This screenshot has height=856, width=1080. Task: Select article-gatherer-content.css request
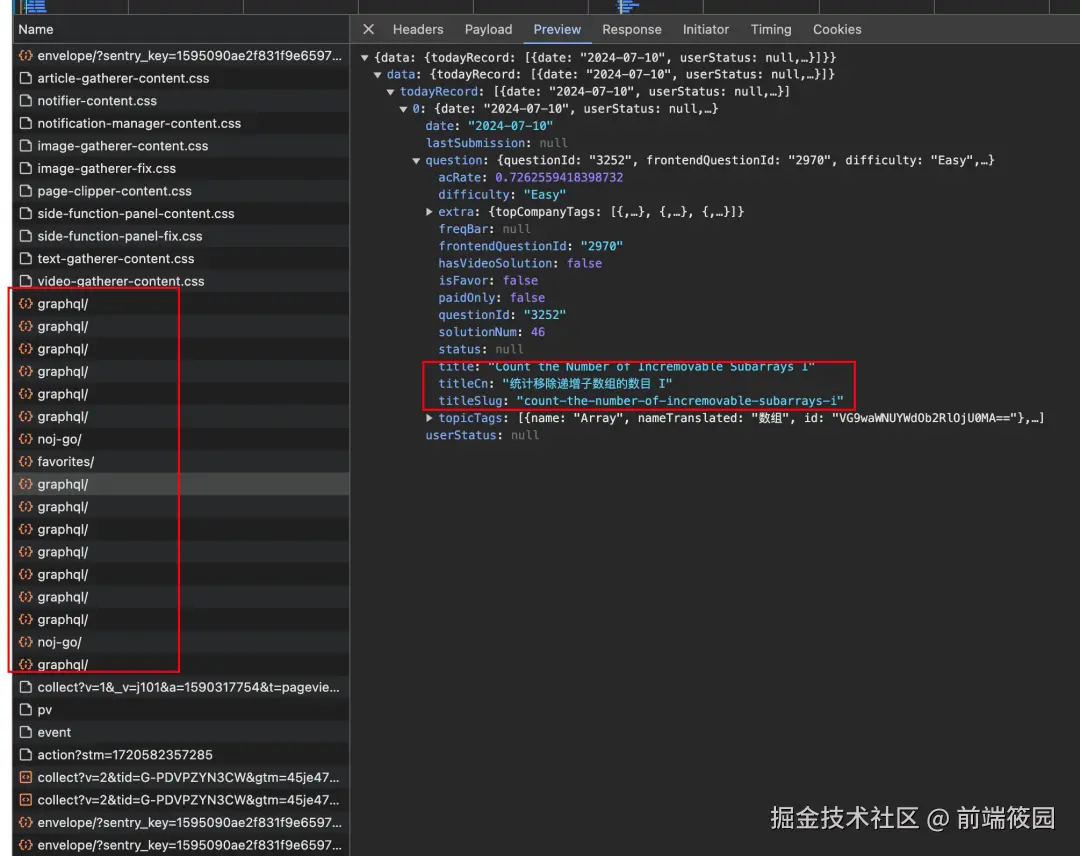click(180, 79)
